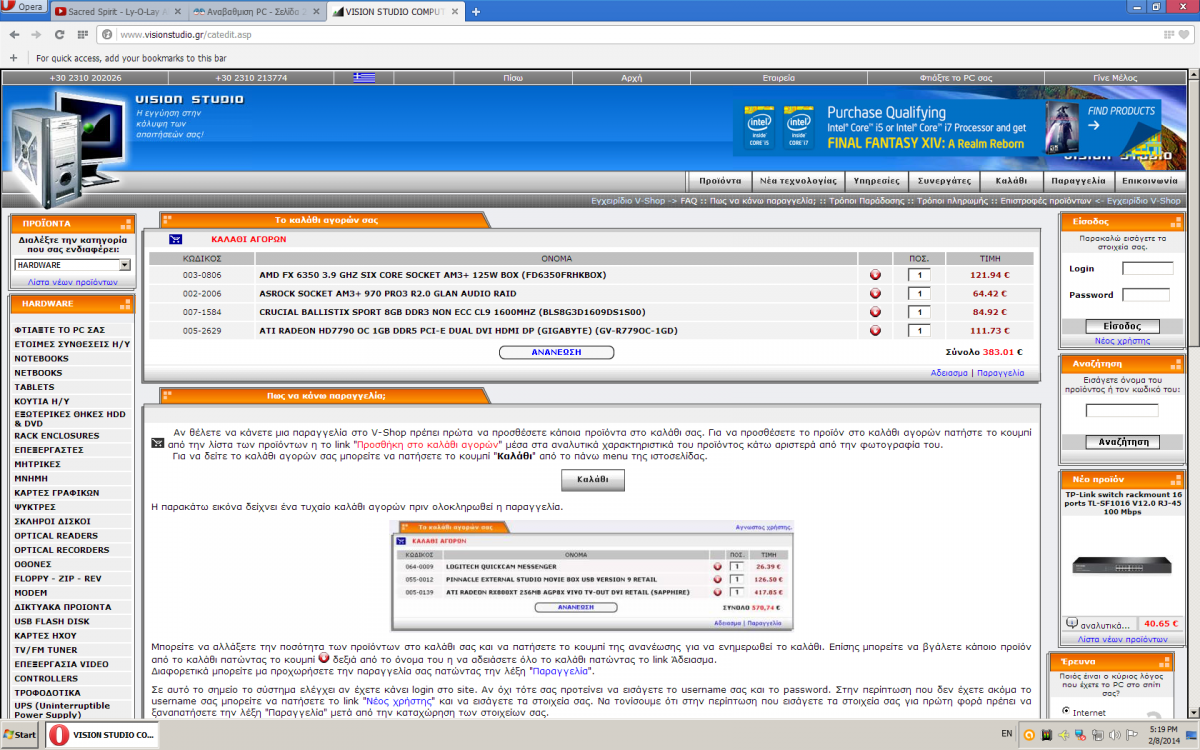Open a new browser tab with plus

(476, 12)
